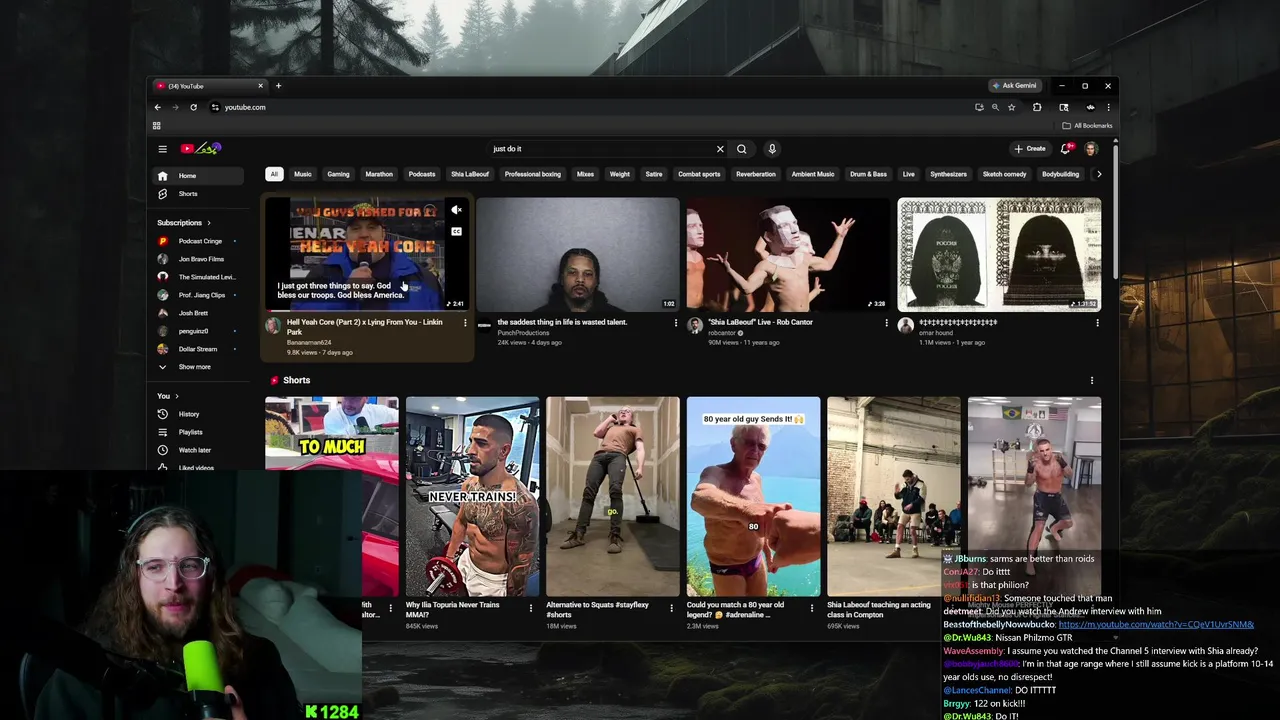Toggle captions on the Hell Yeah Core preview
The width and height of the screenshot is (1280, 720).
tap(456, 232)
